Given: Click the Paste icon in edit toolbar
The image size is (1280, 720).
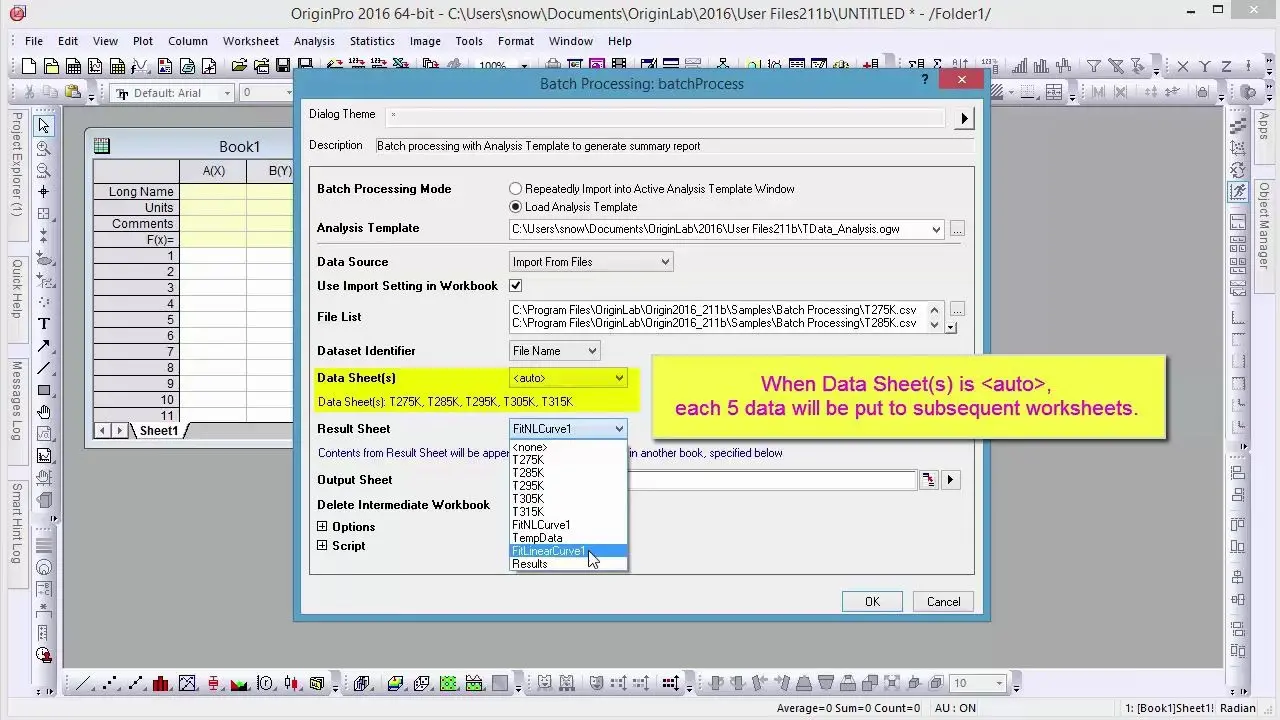Looking at the screenshot, I should tap(73, 93).
